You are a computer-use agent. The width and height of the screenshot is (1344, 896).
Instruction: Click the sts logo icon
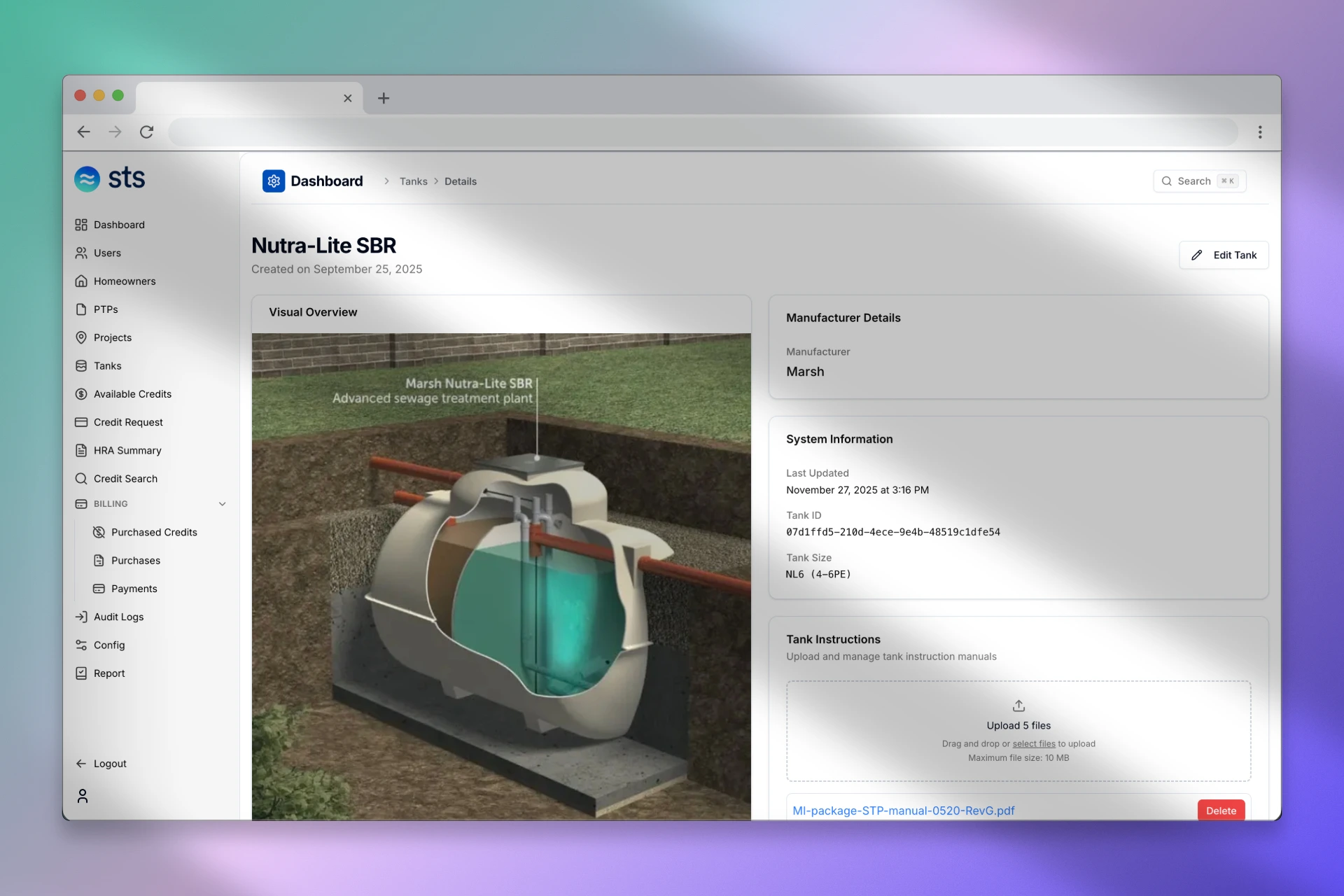pos(87,178)
